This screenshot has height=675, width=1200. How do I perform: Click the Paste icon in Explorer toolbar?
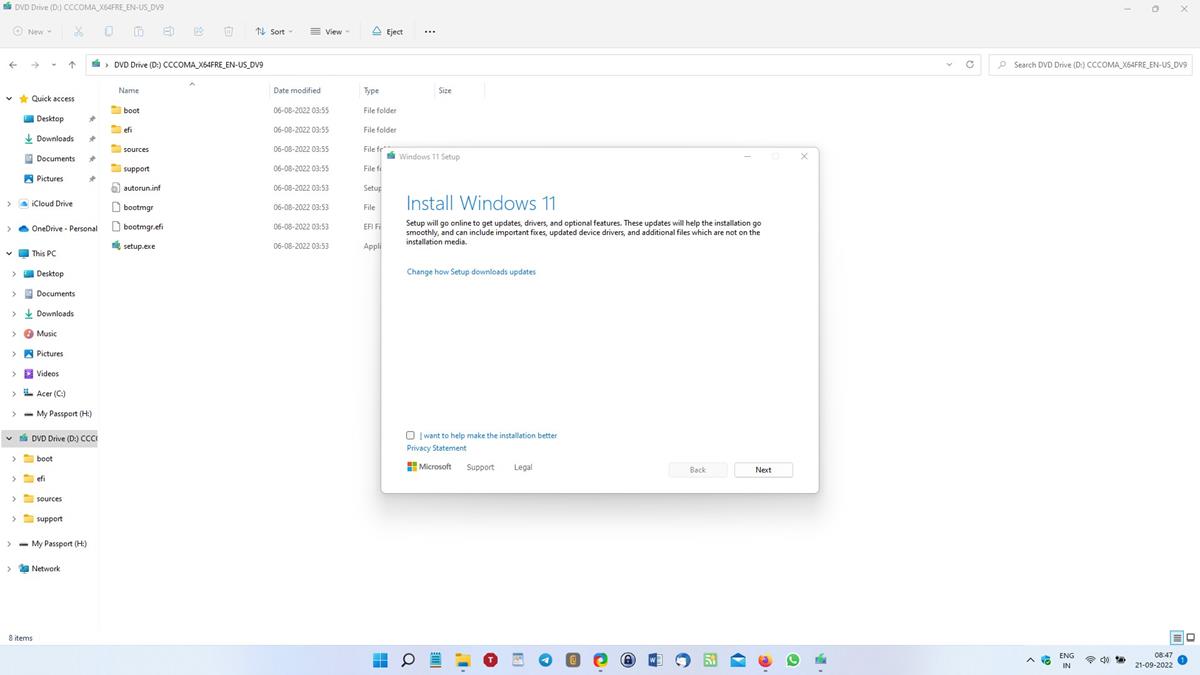pyautogui.click(x=139, y=31)
